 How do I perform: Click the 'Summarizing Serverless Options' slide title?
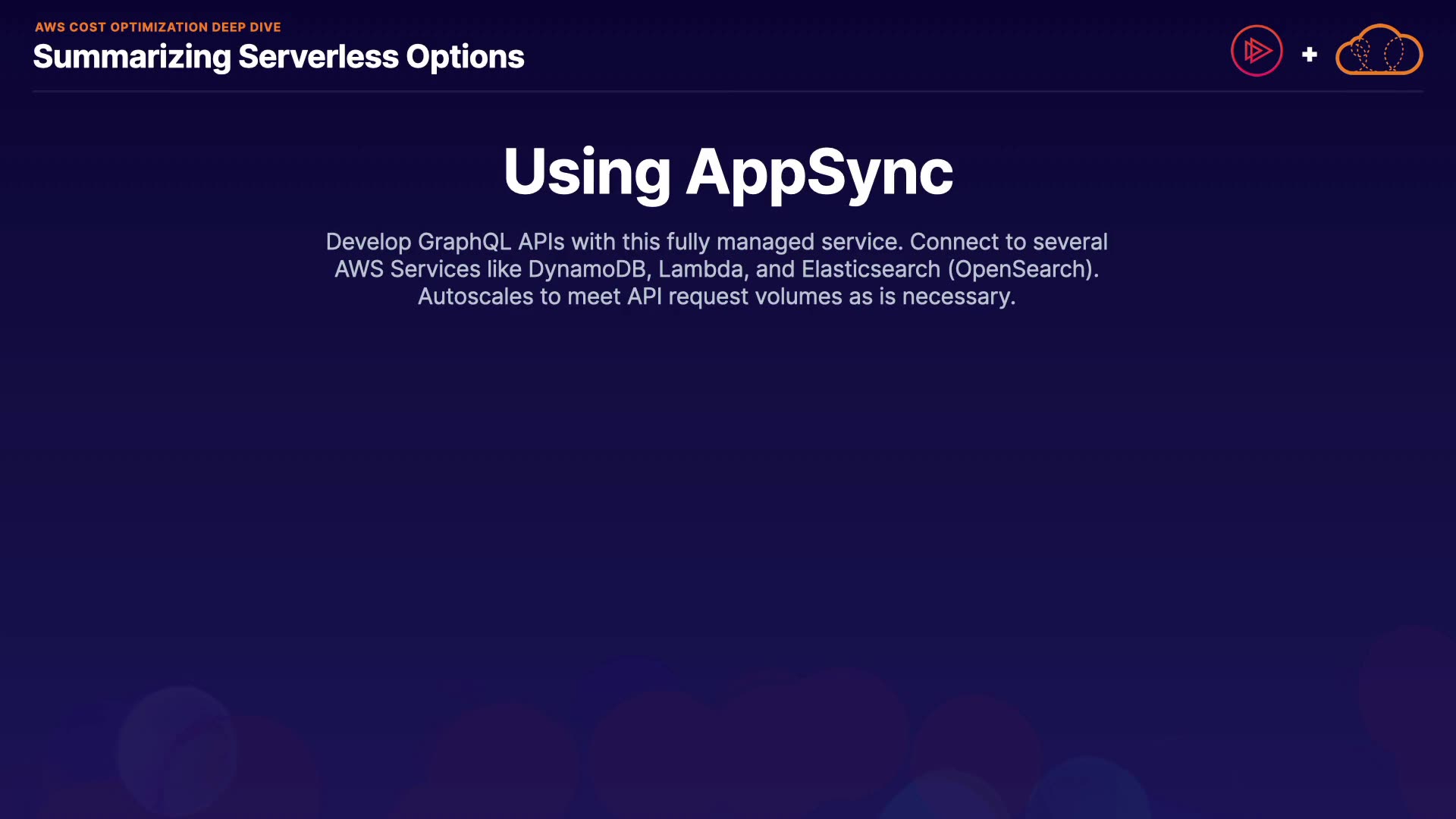(278, 57)
